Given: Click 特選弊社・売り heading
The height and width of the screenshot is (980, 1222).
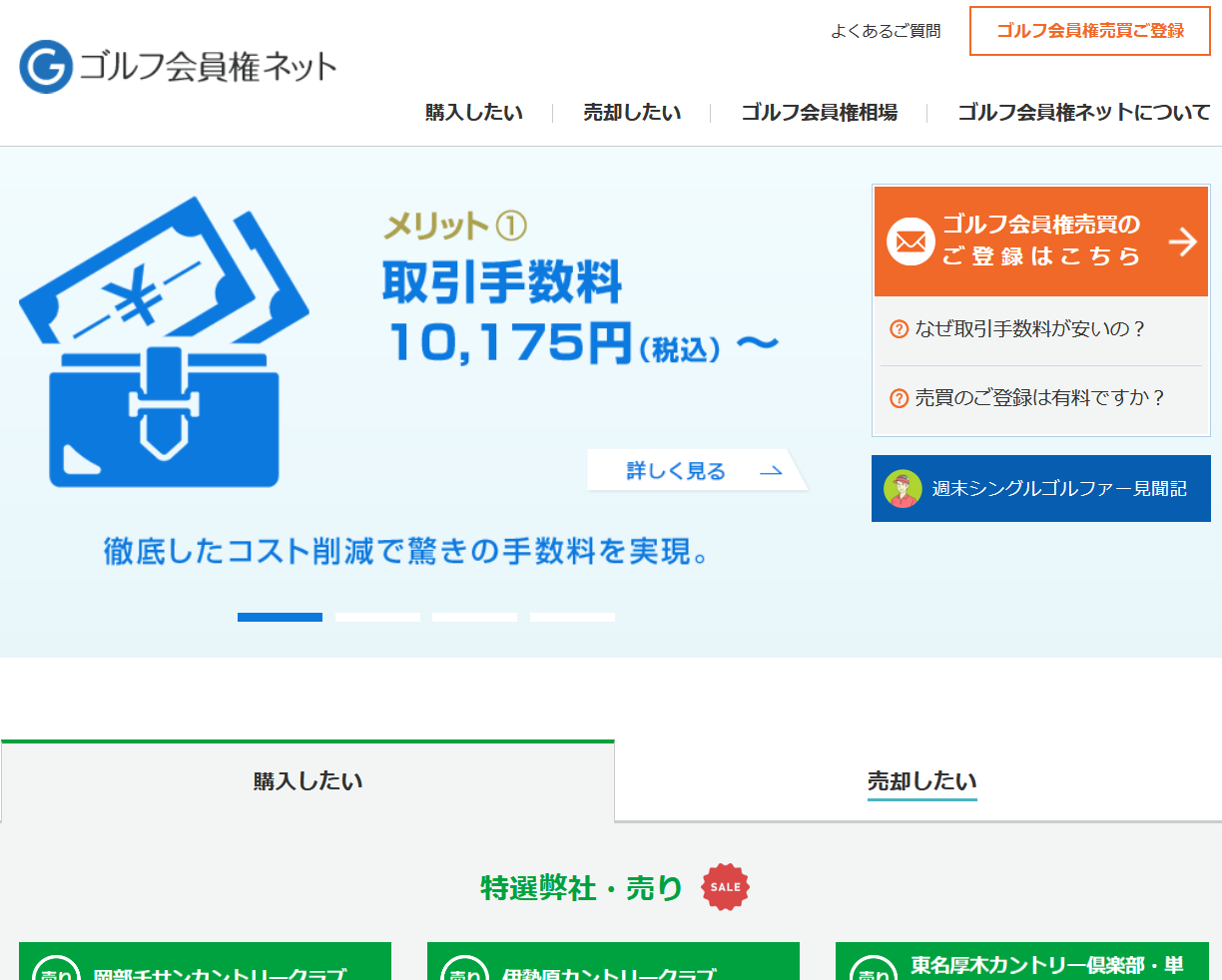Looking at the screenshot, I should click(x=581, y=888).
